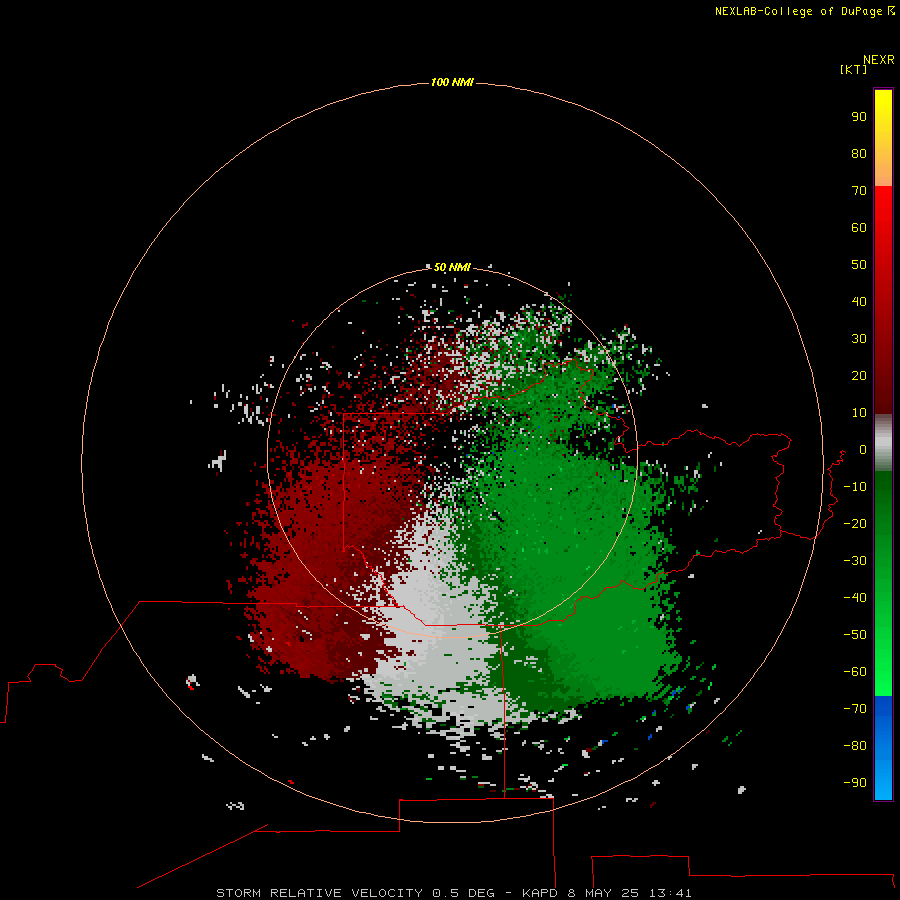Click the KT units label above color scale

853,69
